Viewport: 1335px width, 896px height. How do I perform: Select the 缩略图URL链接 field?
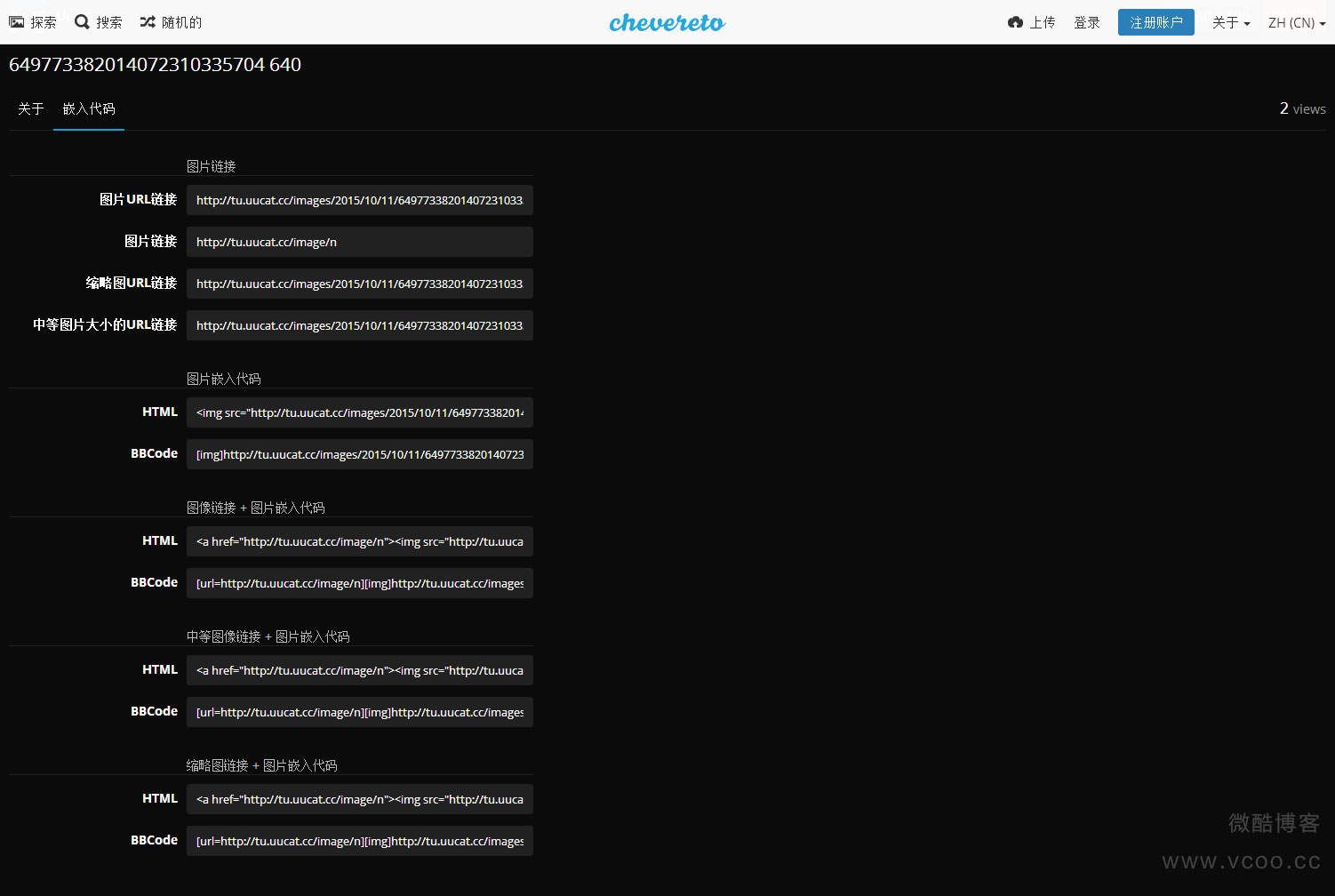point(359,284)
